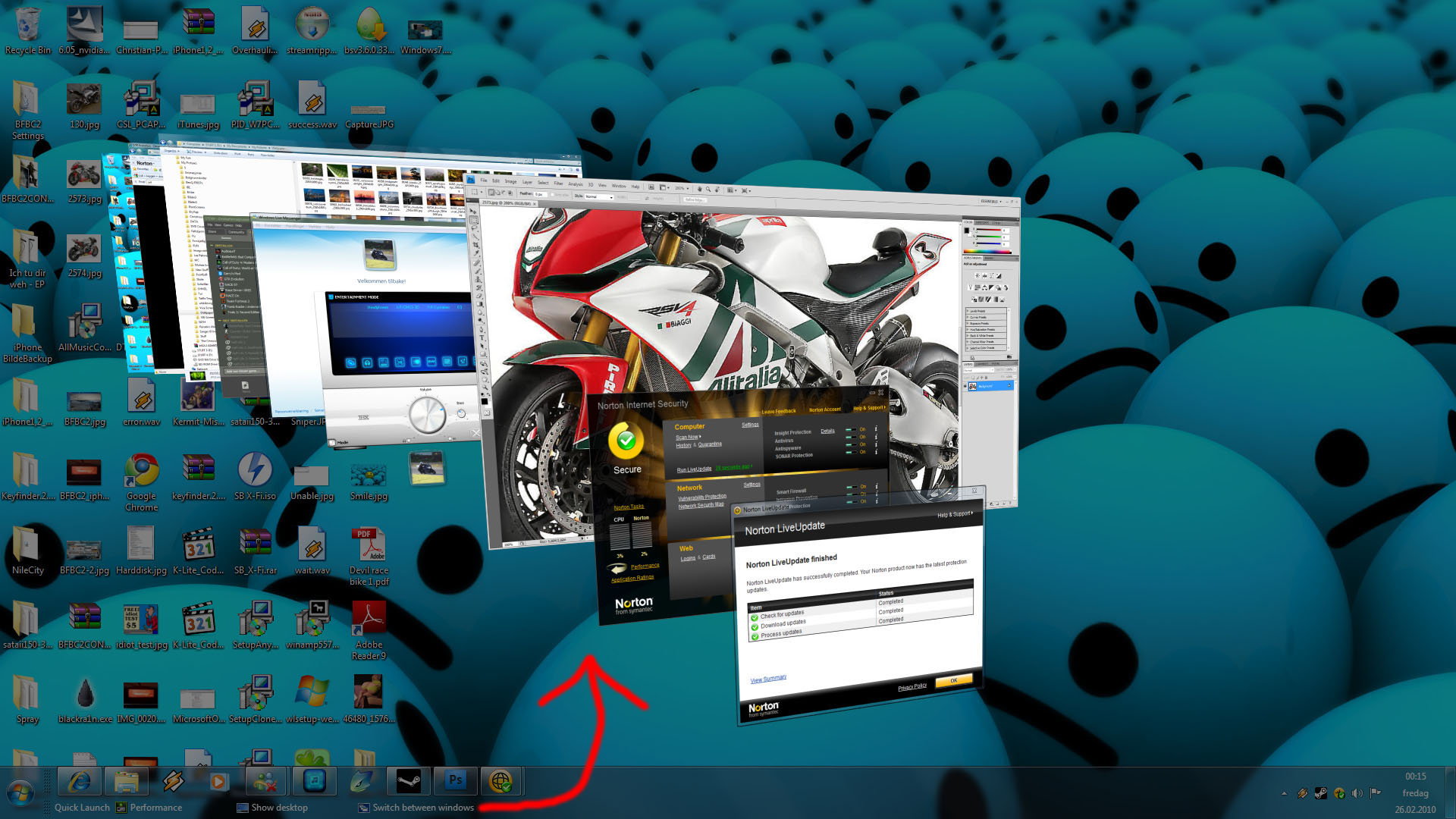The image size is (1456, 819).
Task: Open Windows Live Messenger taskbar button
Action: [266, 781]
